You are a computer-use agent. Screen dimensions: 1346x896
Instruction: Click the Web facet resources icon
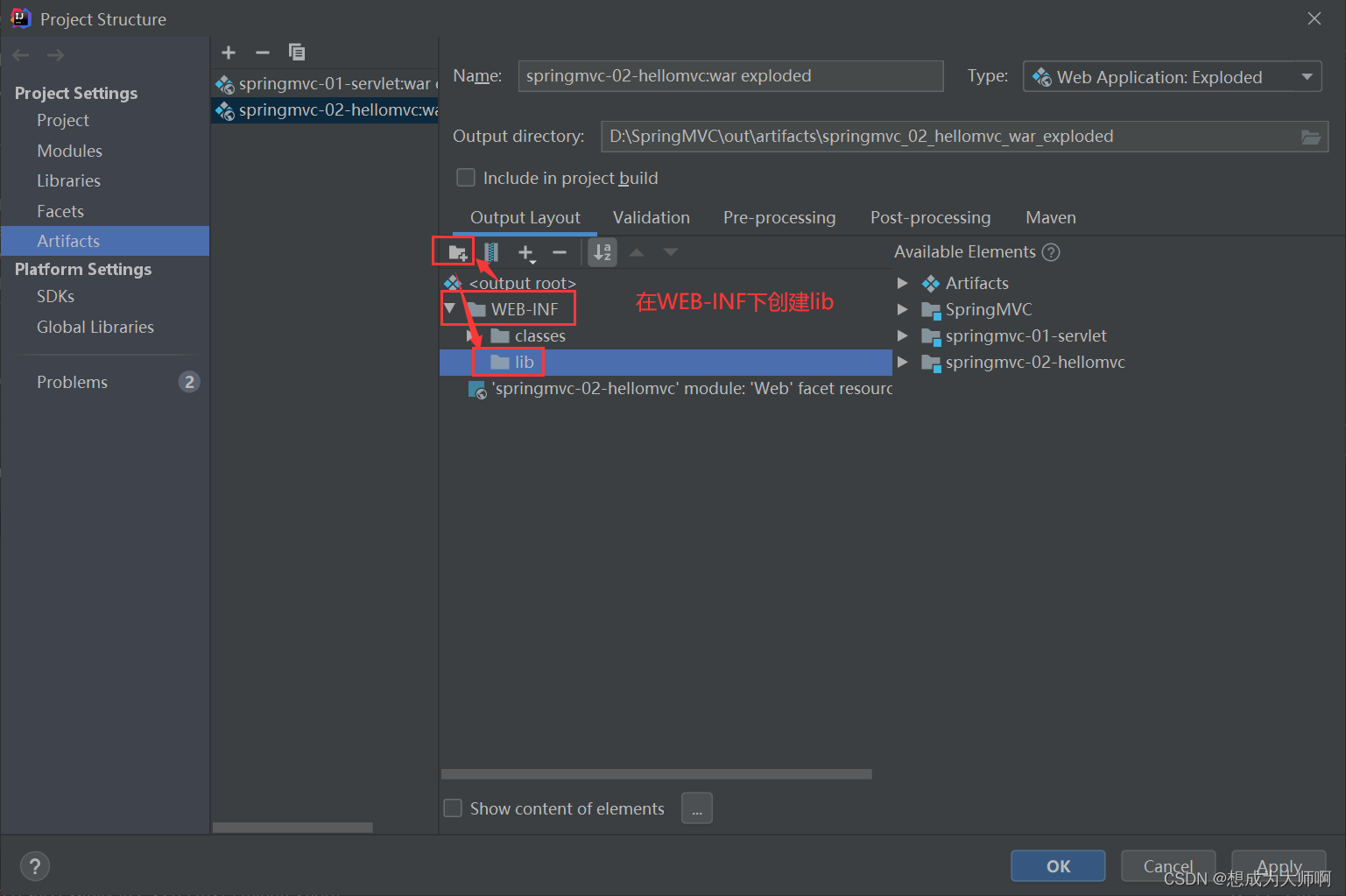[x=478, y=389]
